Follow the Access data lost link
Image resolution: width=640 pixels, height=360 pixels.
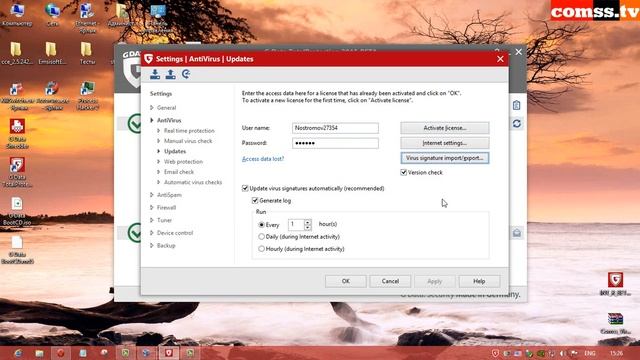coord(263,159)
